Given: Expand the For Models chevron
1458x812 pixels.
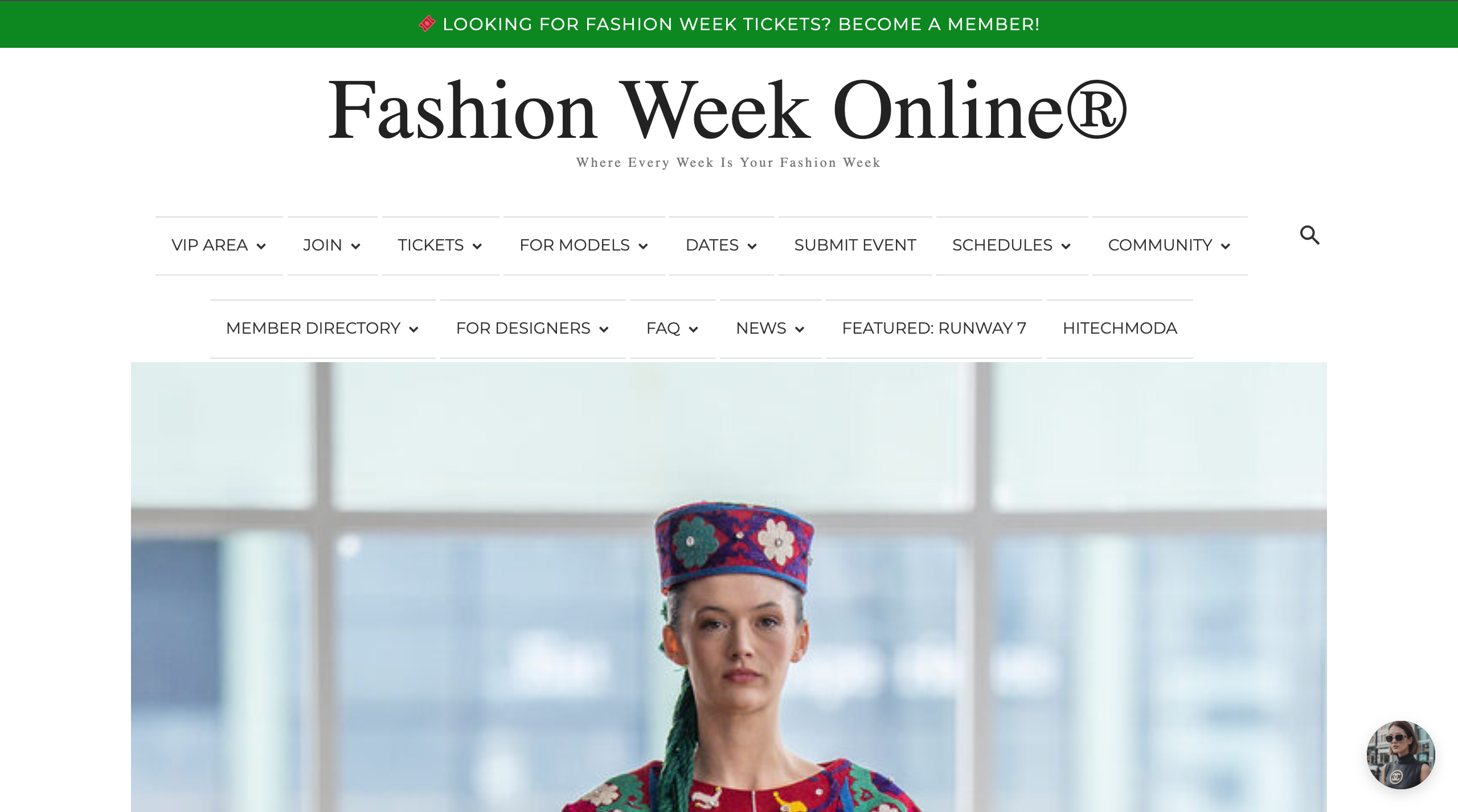Looking at the screenshot, I should tap(643, 247).
